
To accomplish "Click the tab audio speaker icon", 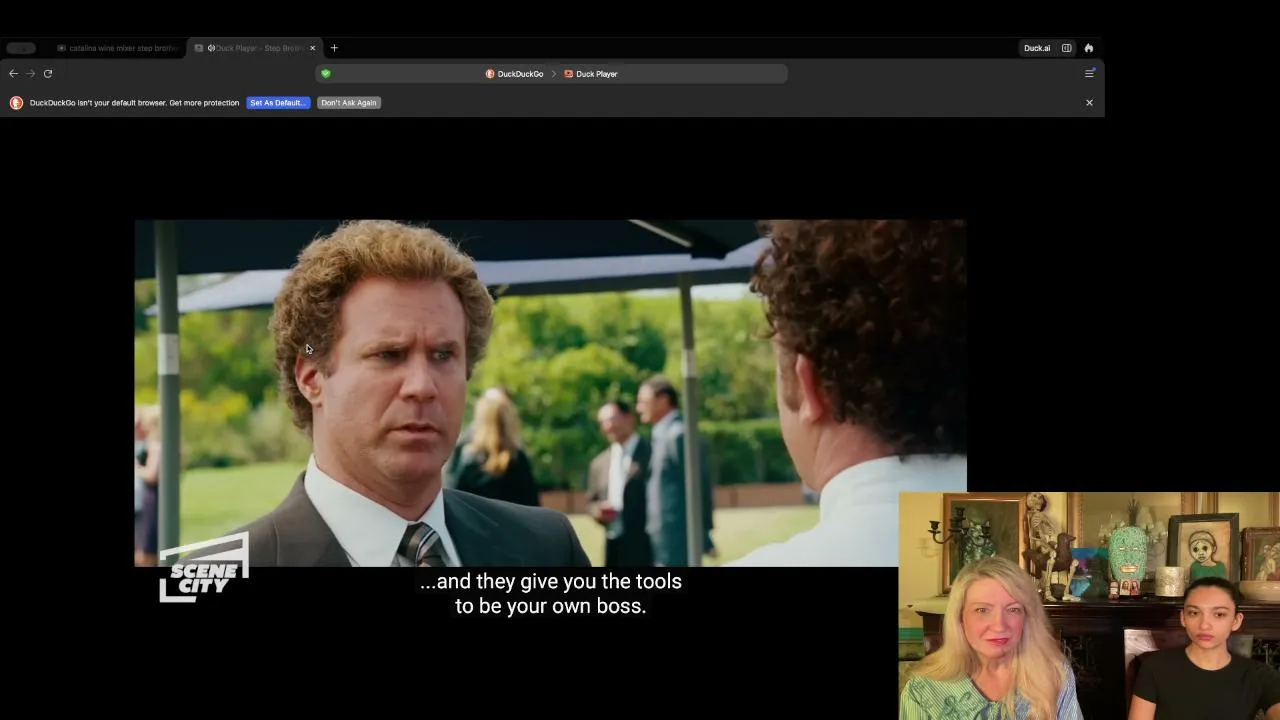I will 211,48.
